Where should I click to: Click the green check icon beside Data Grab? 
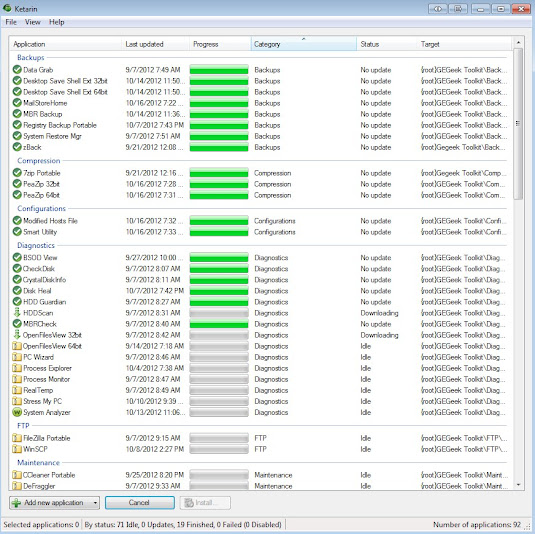[x=17, y=70]
